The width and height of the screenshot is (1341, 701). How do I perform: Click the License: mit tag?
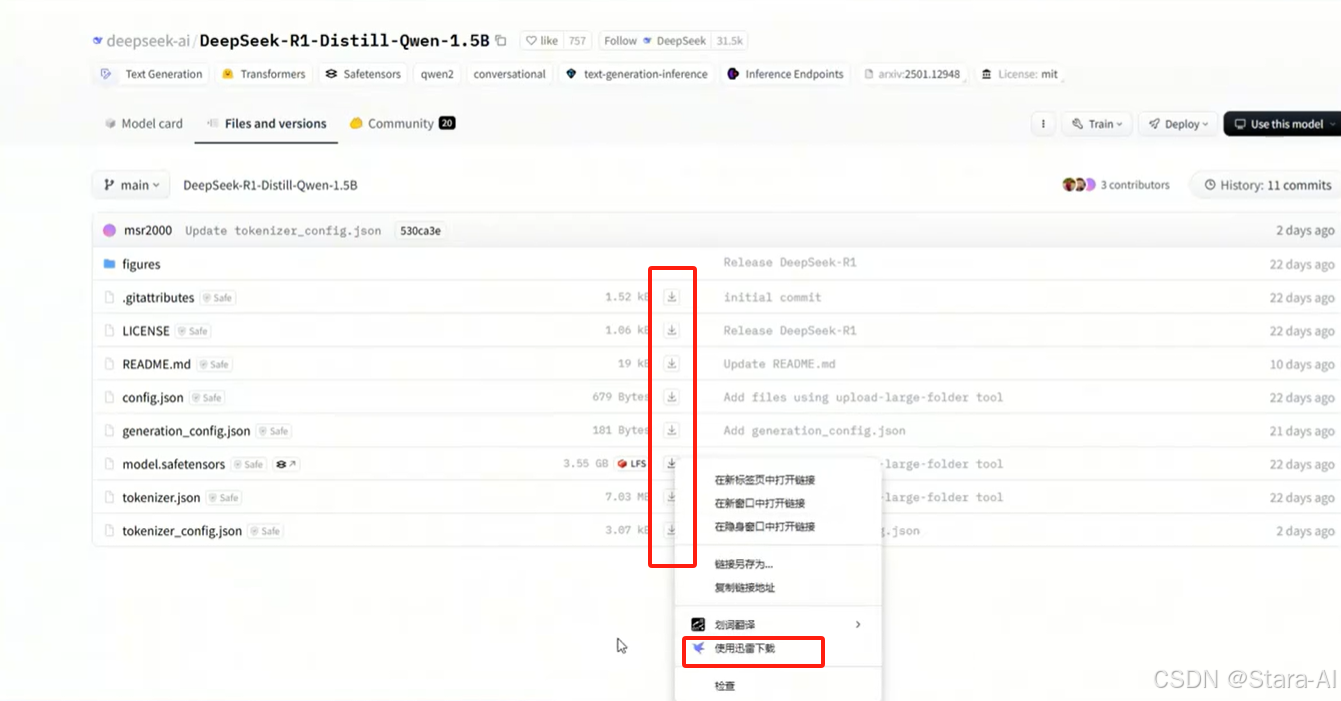1019,74
